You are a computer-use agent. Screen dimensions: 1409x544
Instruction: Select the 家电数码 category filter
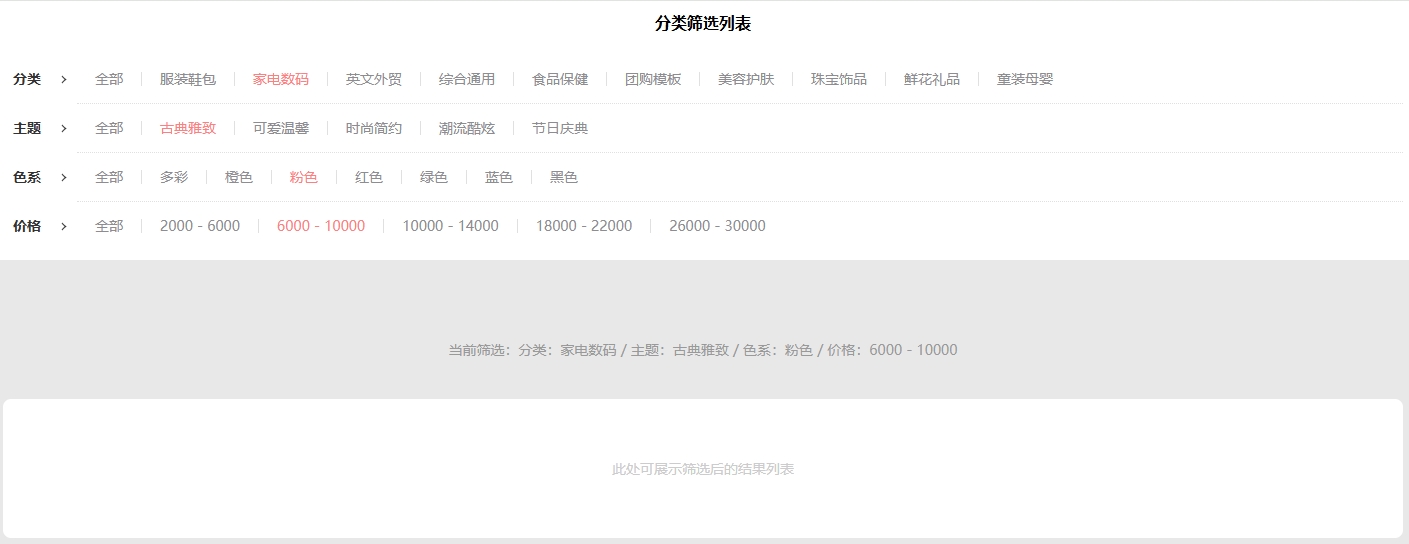pyautogui.click(x=281, y=79)
